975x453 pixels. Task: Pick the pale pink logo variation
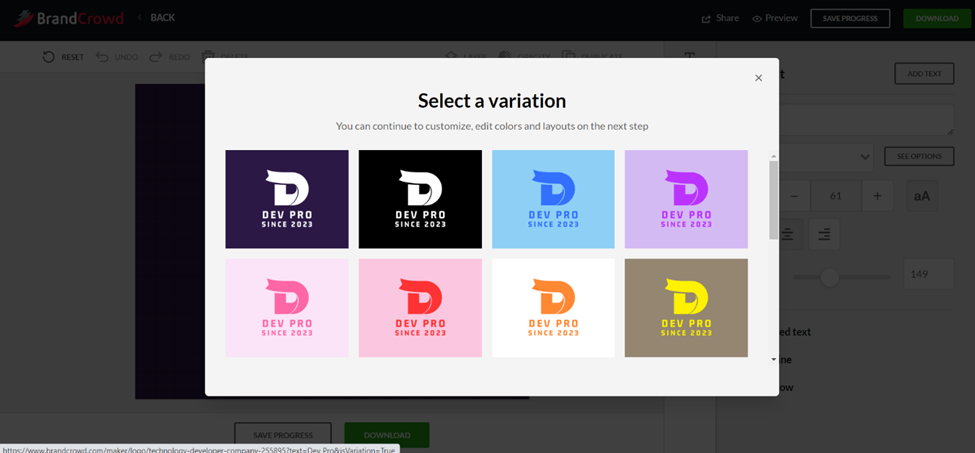287,308
